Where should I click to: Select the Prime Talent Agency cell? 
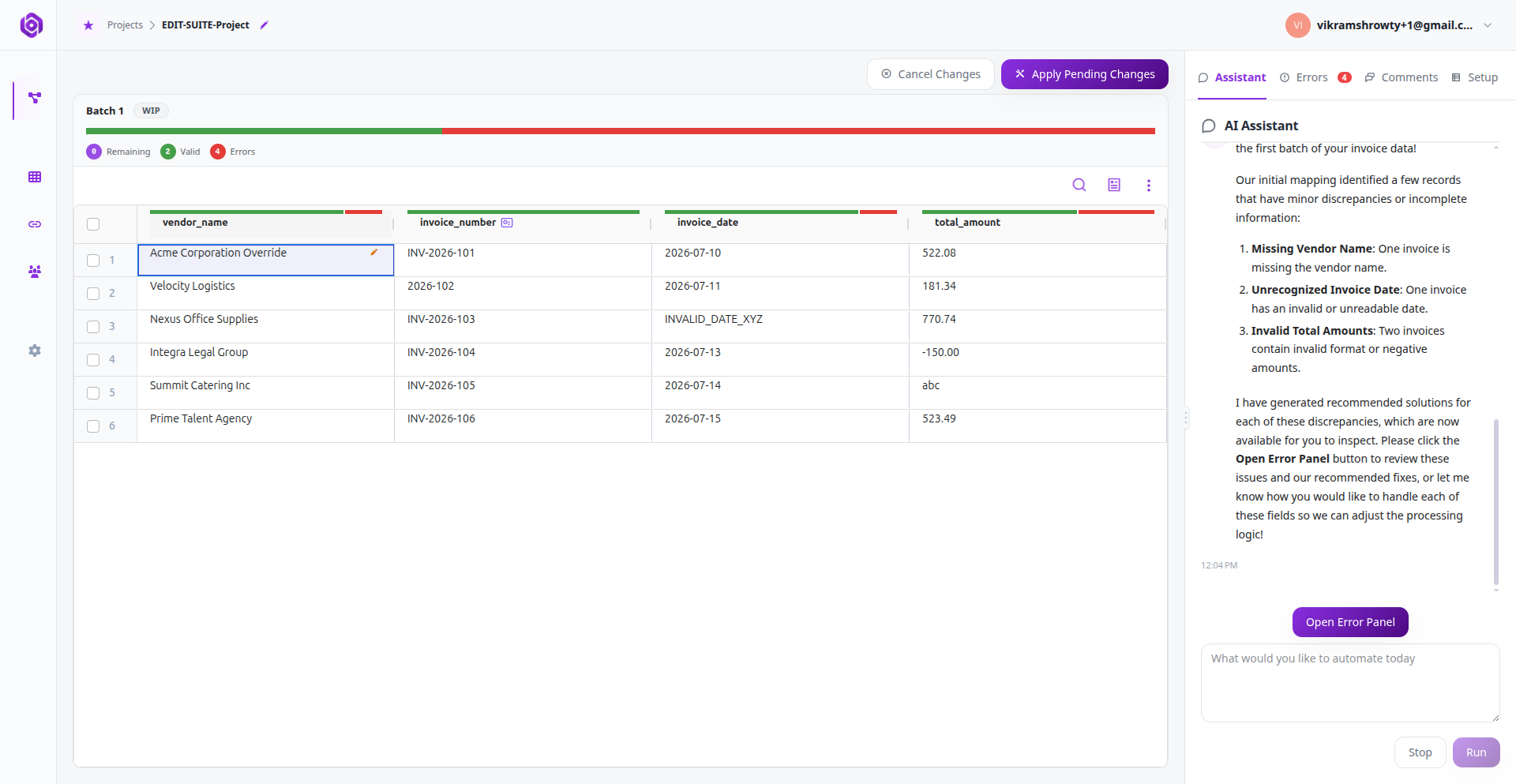(x=265, y=426)
